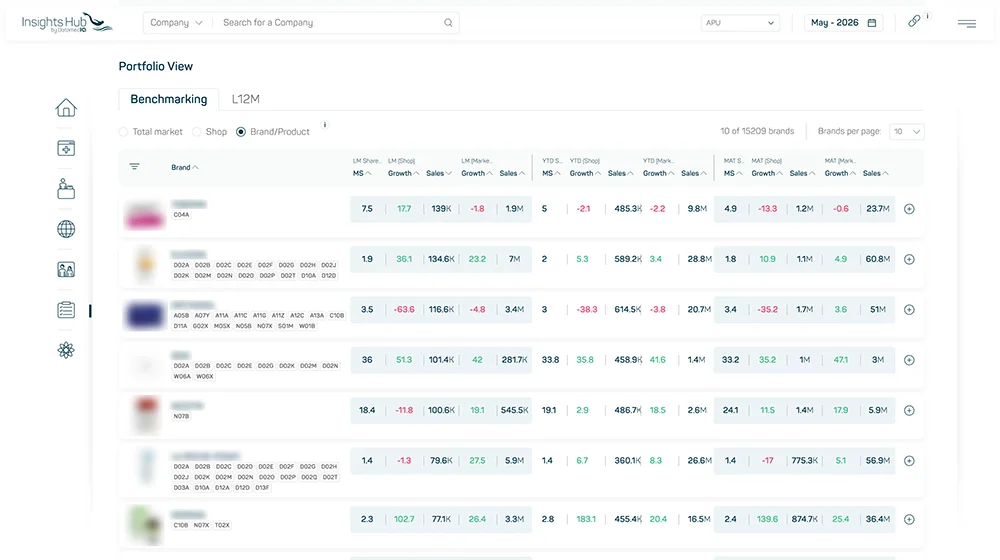
Task: Expand row with MS 3.5 using plus icon
Action: pos(909,310)
